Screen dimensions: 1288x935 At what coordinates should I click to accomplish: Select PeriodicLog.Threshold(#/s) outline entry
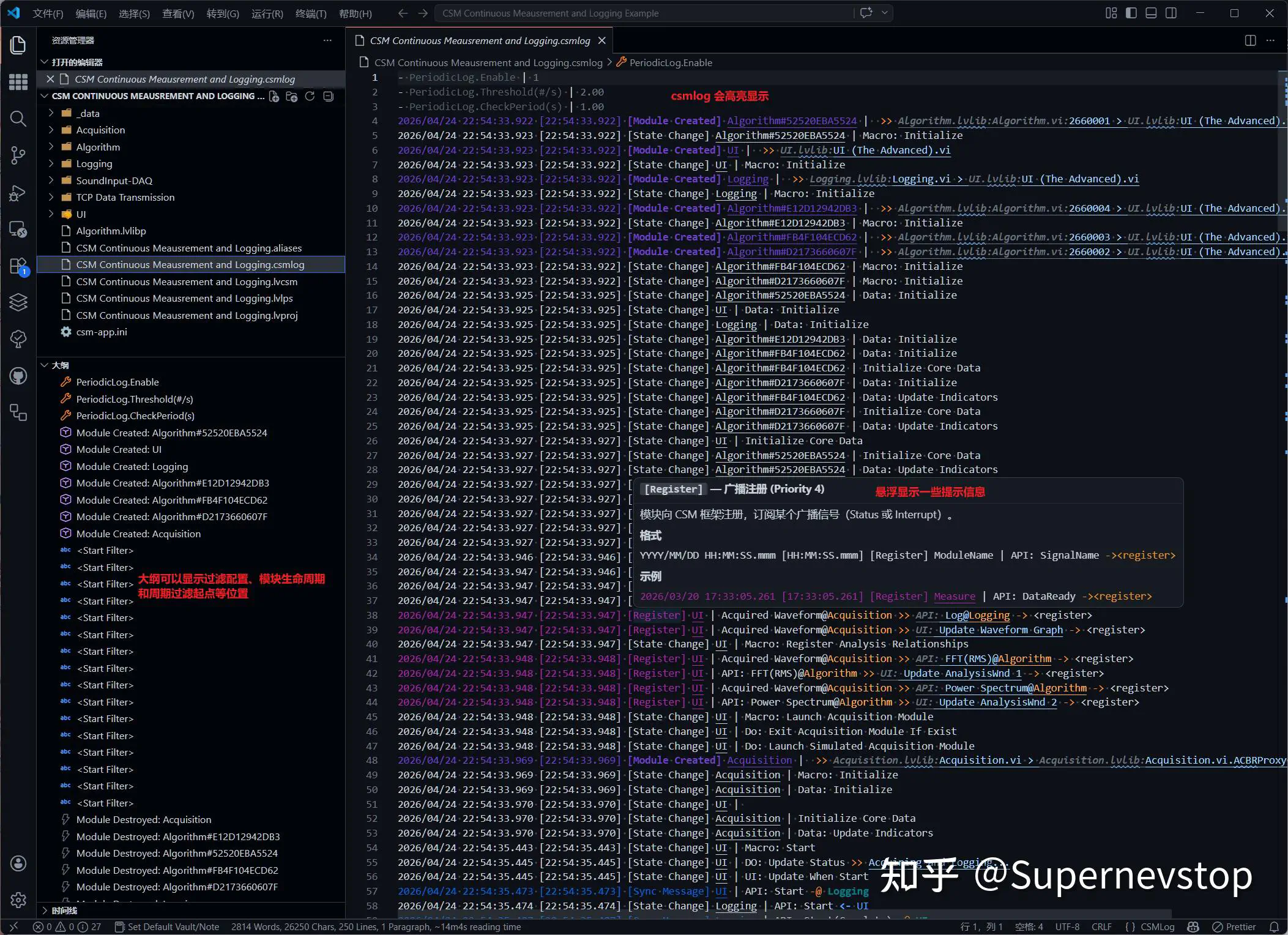pyautogui.click(x=191, y=399)
